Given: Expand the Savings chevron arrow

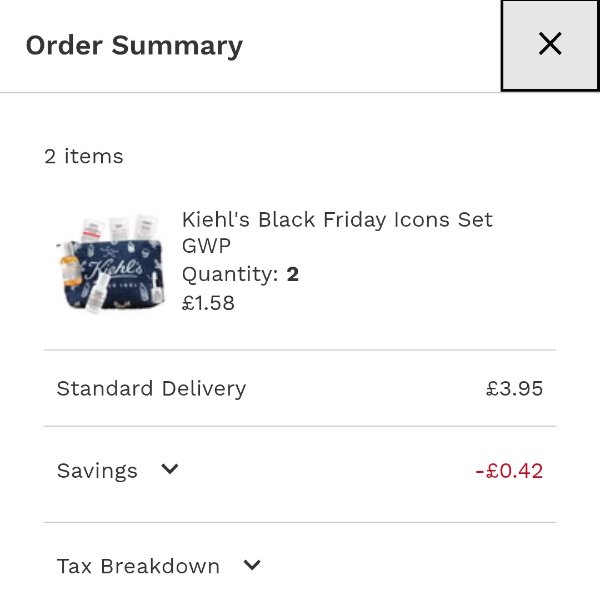Looking at the screenshot, I should 170,469.
